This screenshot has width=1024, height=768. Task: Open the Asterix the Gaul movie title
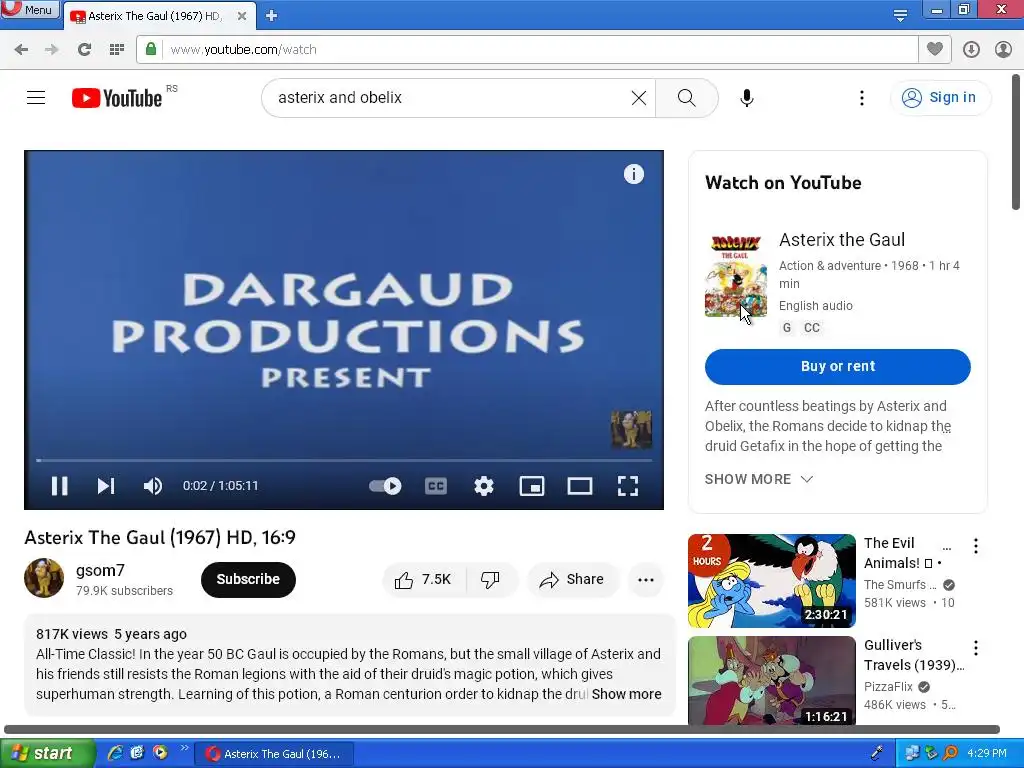[x=842, y=240]
